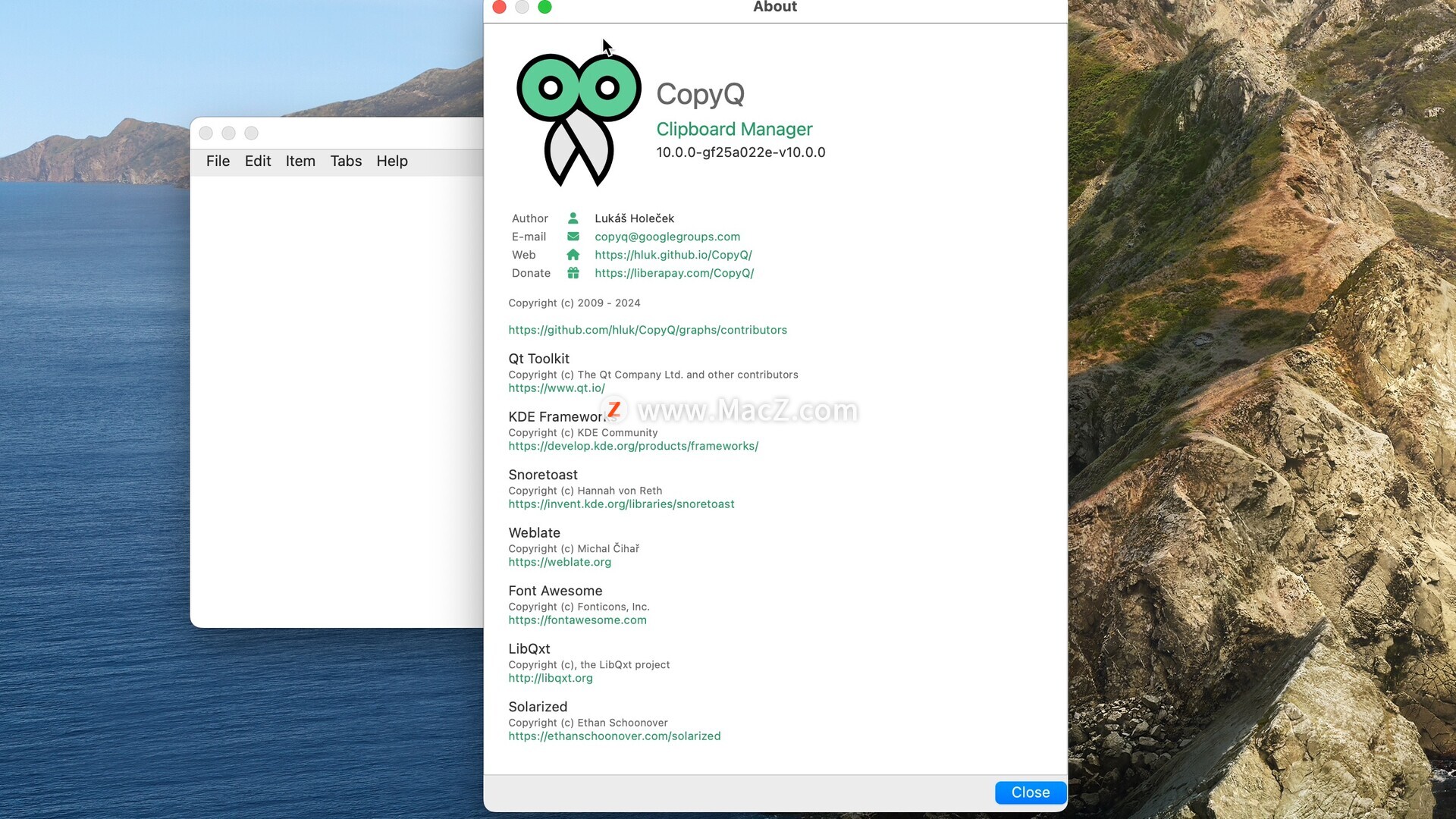Click the 'CopyQ' application title text

pyautogui.click(x=700, y=94)
